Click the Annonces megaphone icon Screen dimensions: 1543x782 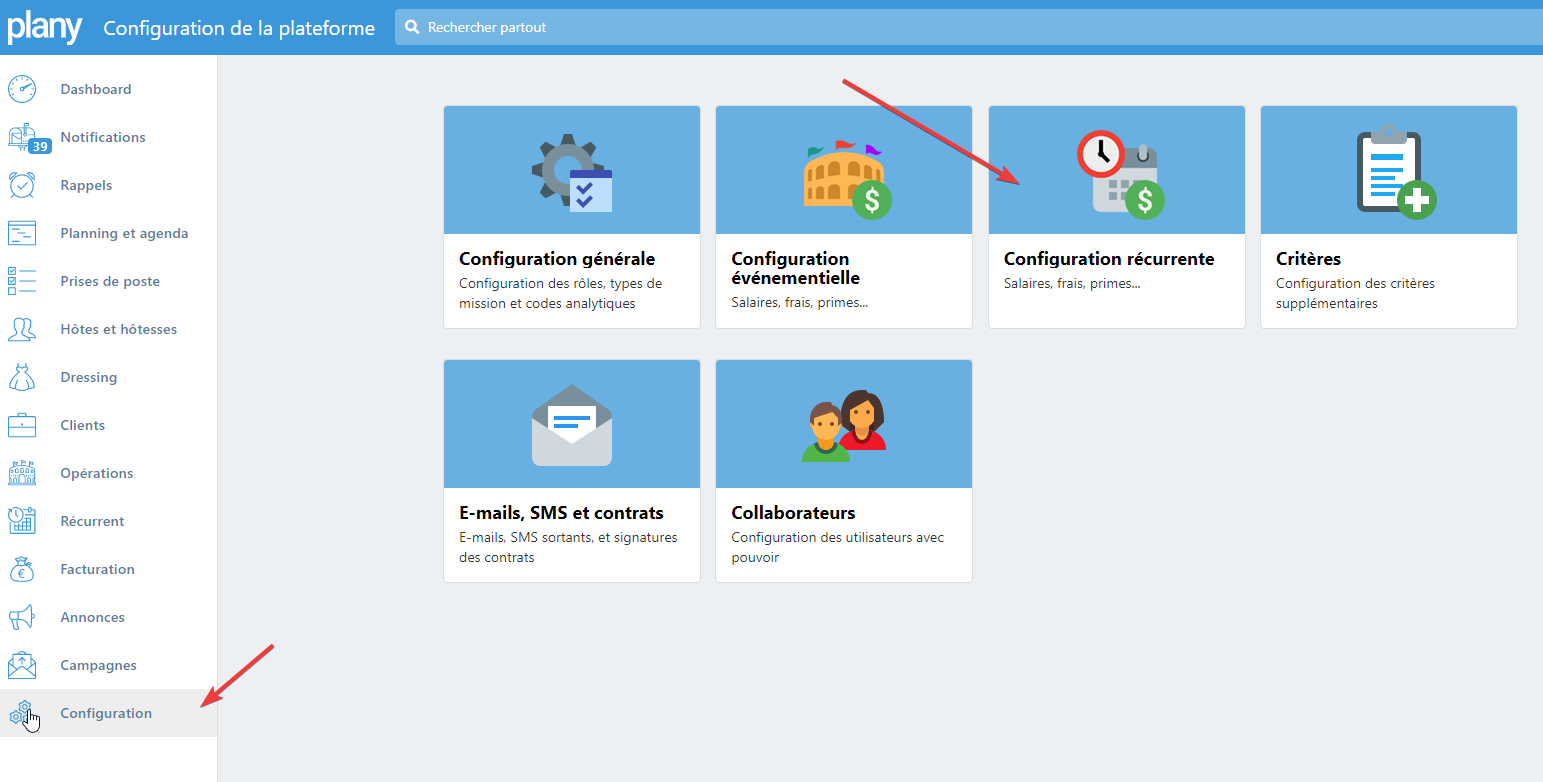click(22, 617)
